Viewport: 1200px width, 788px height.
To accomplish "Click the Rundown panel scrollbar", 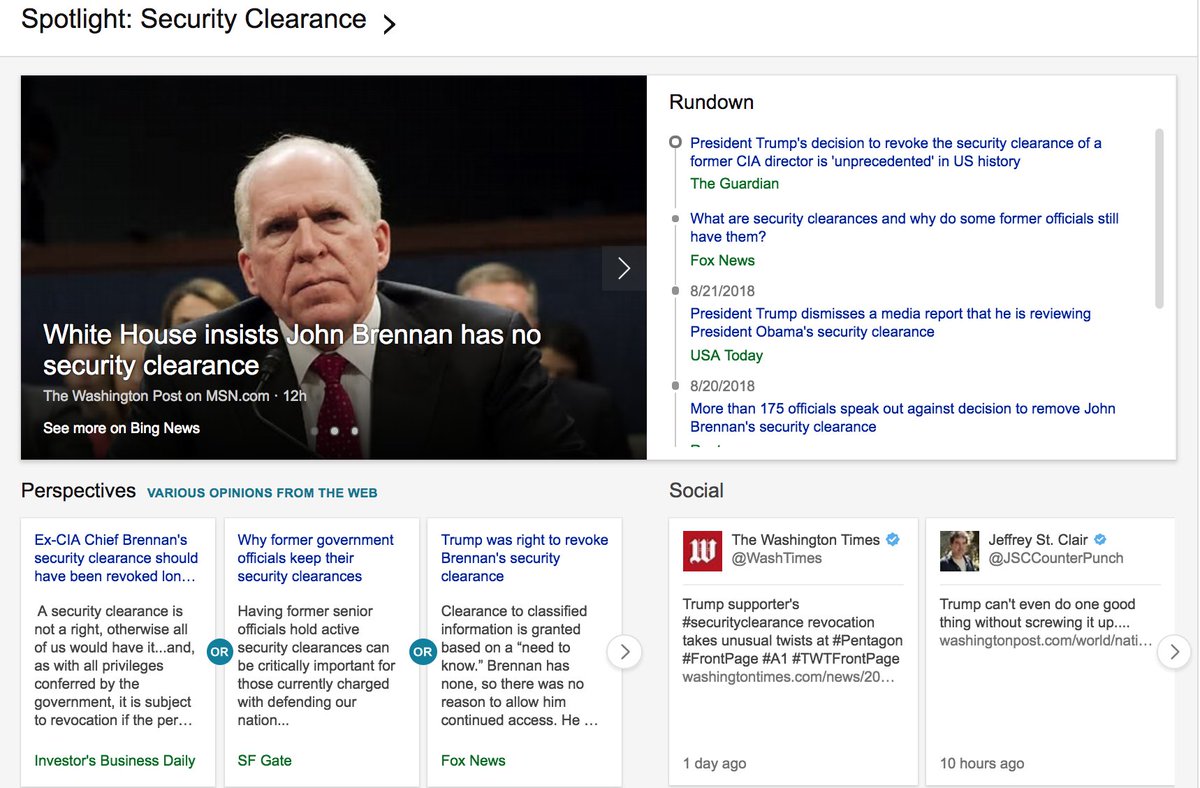I will (x=1159, y=218).
